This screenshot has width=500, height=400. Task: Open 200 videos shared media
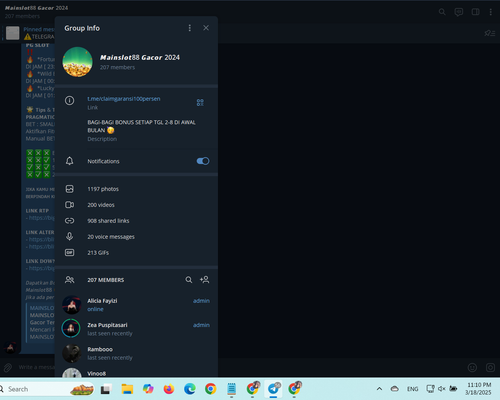[x=136, y=205]
